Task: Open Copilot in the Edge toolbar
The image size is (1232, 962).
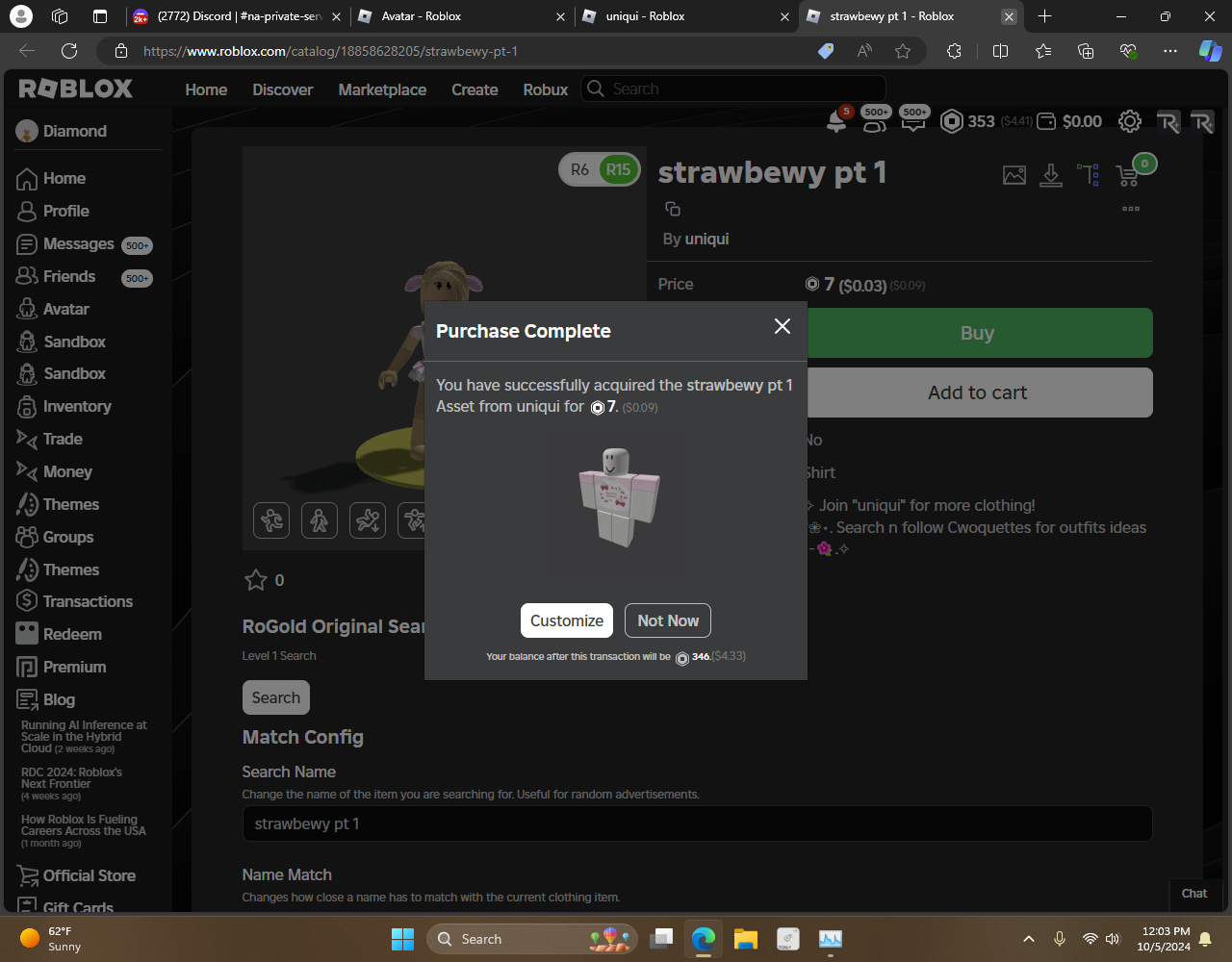Action: 1210,51
